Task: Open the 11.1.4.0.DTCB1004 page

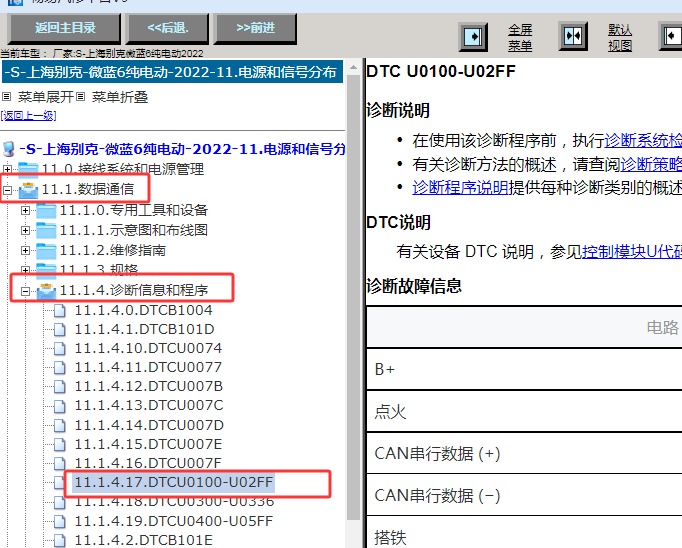Action: tap(144, 310)
